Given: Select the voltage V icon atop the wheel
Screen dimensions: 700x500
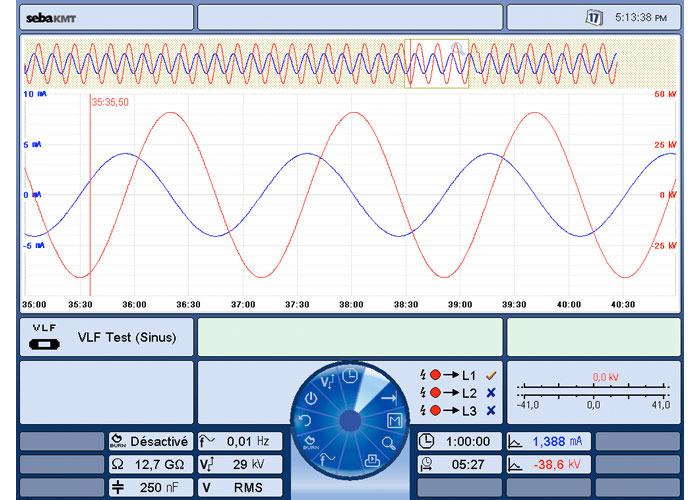Looking at the screenshot, I should pos(328,381).
